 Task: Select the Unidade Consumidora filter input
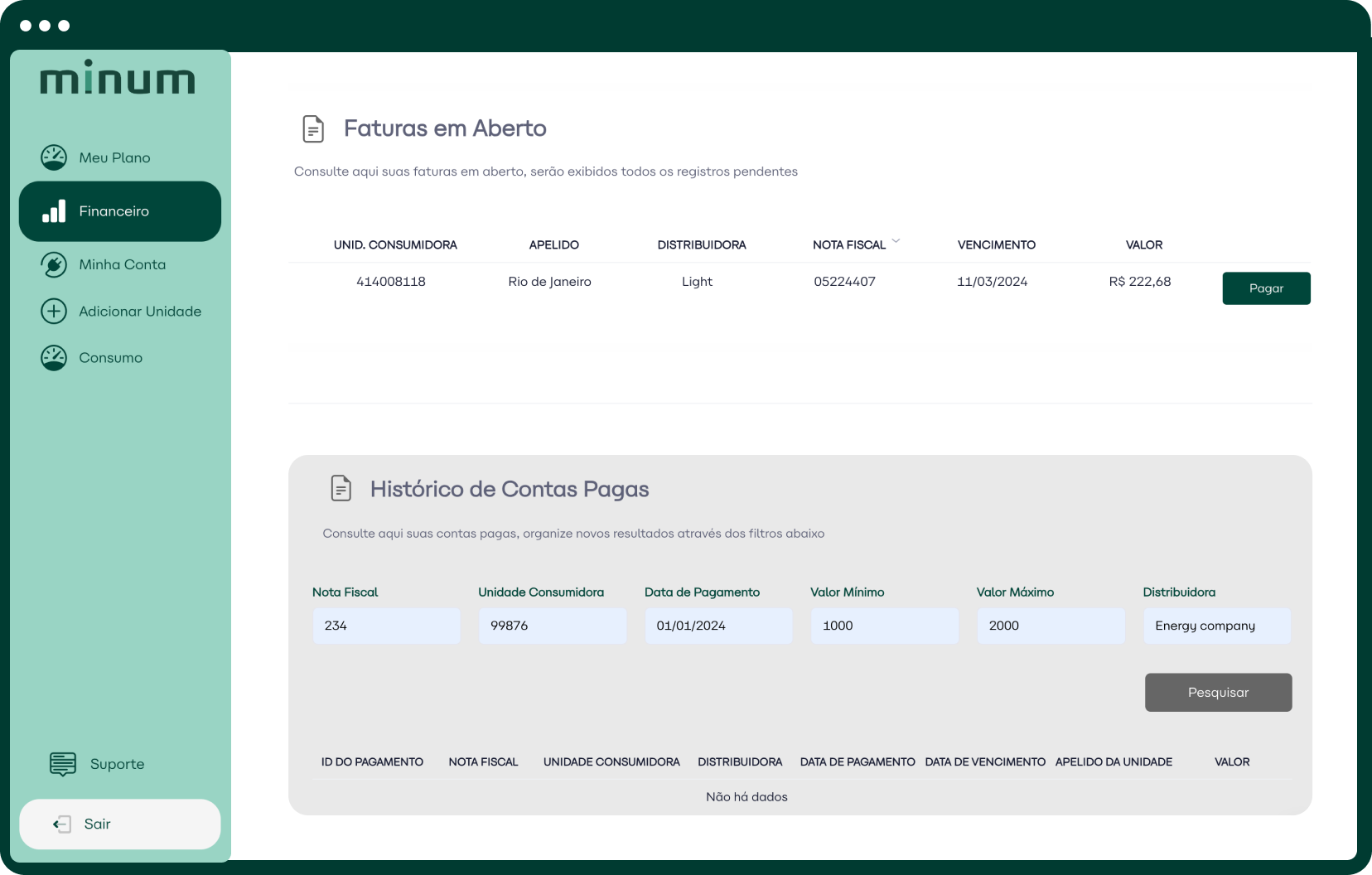point(552,626)
